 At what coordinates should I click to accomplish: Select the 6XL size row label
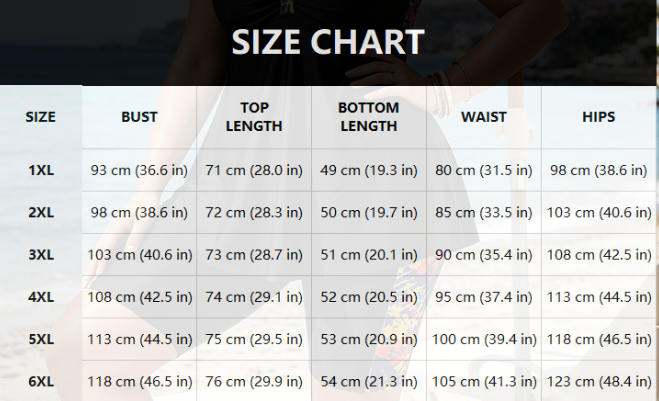[x=41, y=382]
